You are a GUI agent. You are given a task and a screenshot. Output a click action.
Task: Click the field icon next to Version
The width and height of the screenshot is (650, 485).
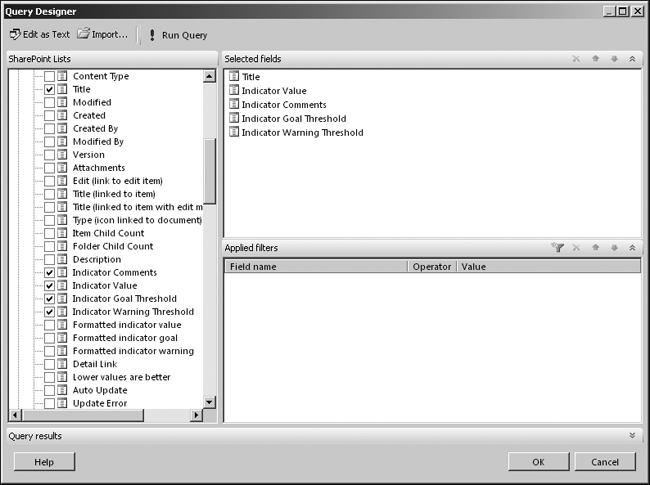coord(62,155)
